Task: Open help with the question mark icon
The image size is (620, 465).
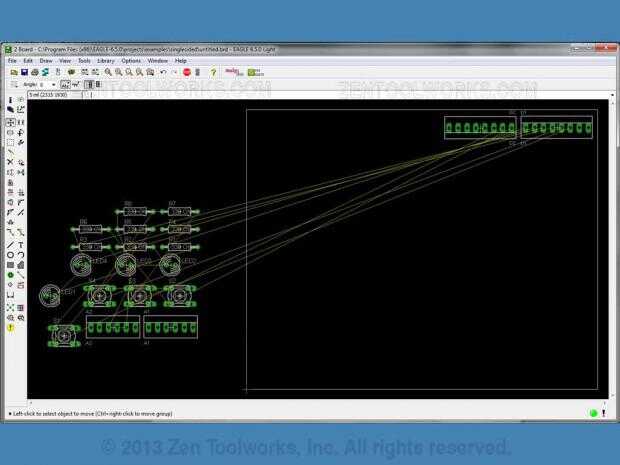Action: pyautogui.click(x=214, y=72)
